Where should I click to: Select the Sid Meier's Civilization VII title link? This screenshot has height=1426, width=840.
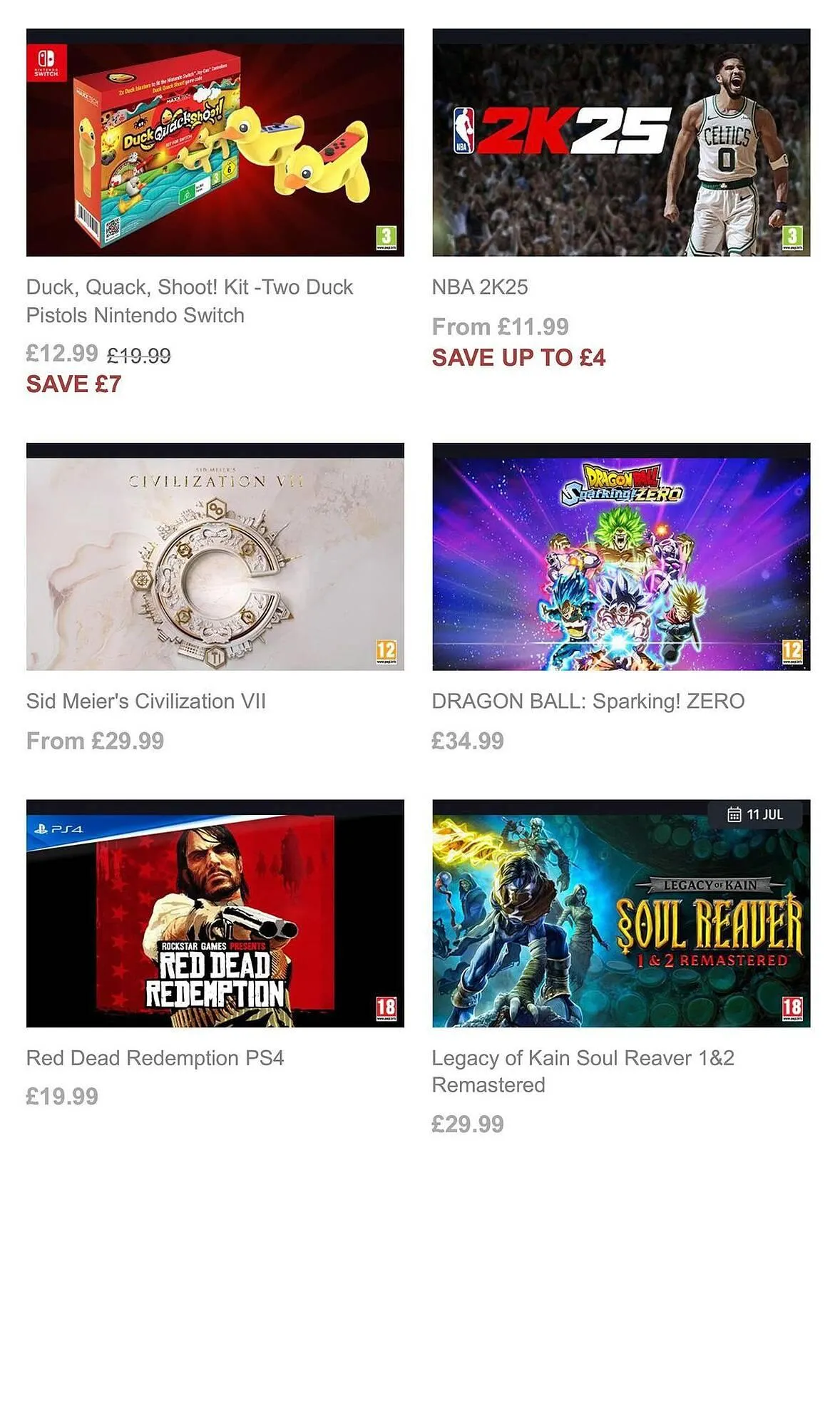(146, 702)
